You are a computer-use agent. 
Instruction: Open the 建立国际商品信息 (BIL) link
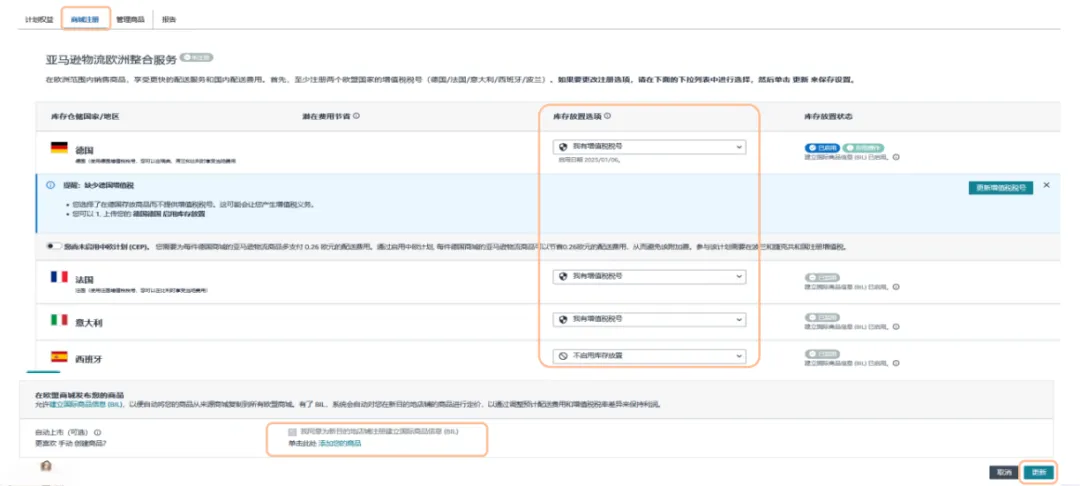[86, 405]
